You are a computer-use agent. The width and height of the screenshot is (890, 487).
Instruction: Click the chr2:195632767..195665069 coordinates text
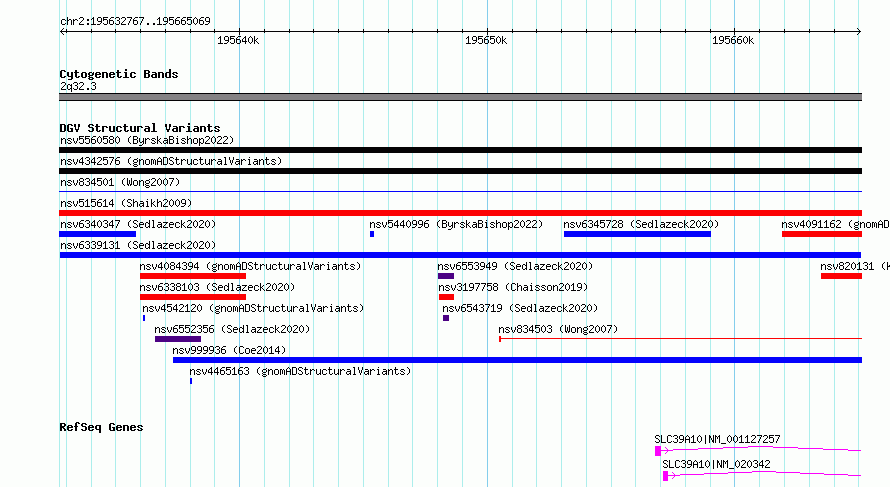(x=135, y=21)
